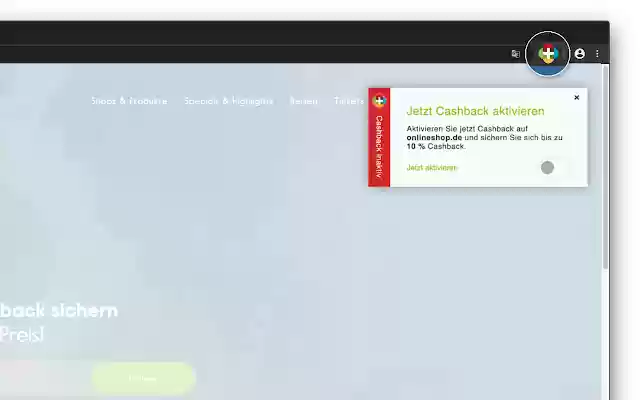Viewport: 640px width, 400px height.
Task: Click the page vertical scrollbar
Action: 605,167
